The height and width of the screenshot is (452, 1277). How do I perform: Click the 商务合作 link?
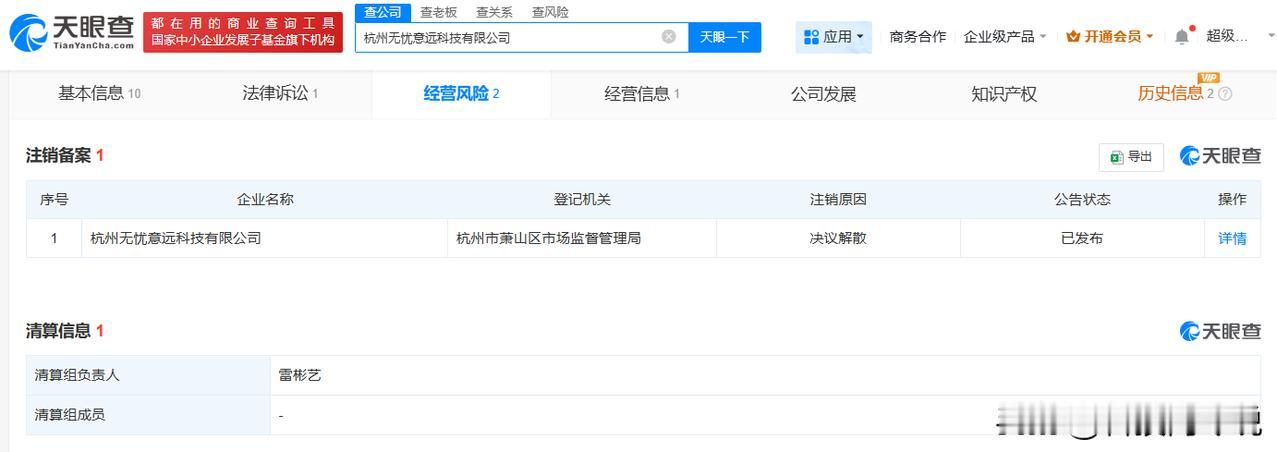(917, 37)
